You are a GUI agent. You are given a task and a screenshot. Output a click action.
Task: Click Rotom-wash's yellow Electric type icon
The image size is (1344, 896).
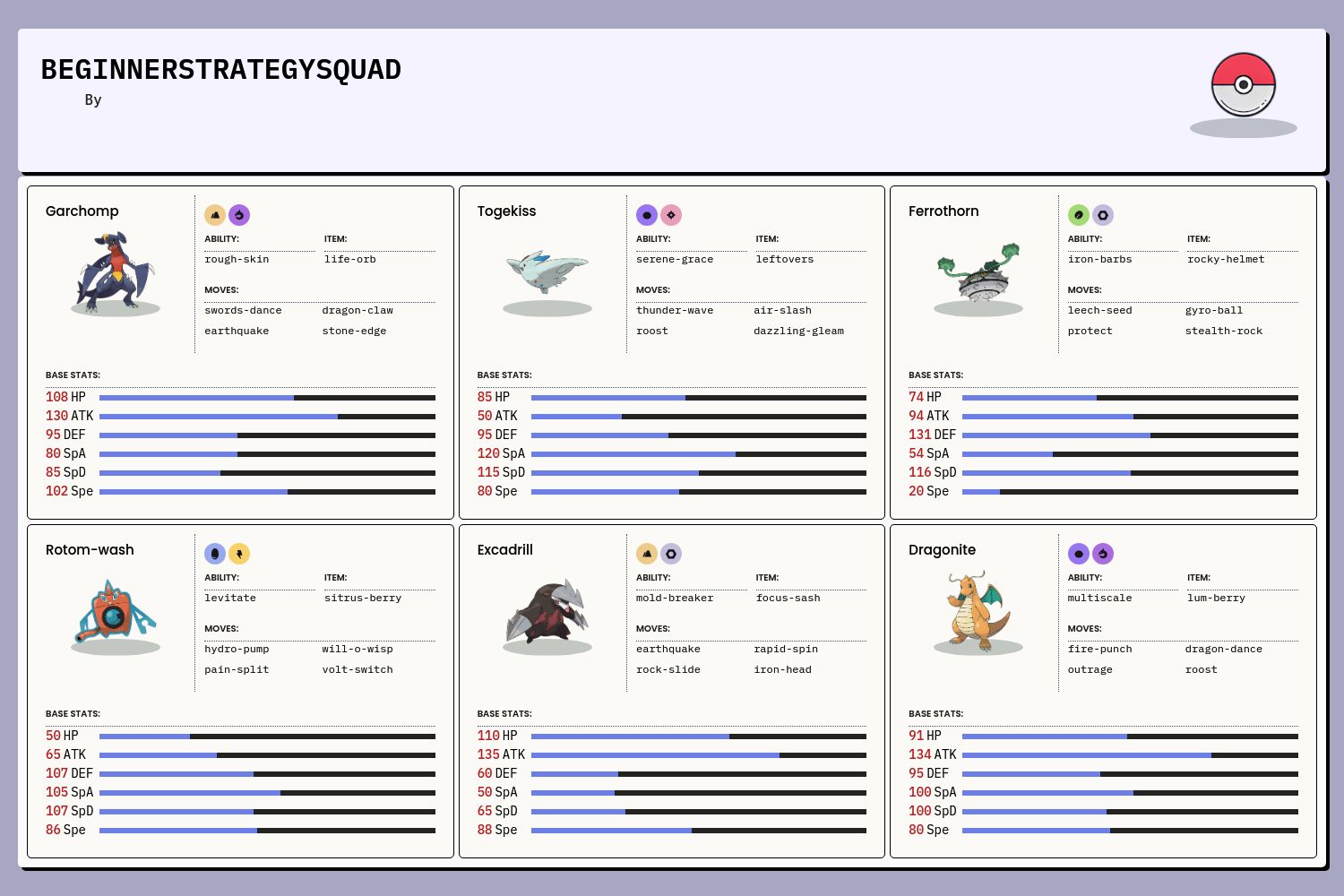click(239, 554)
